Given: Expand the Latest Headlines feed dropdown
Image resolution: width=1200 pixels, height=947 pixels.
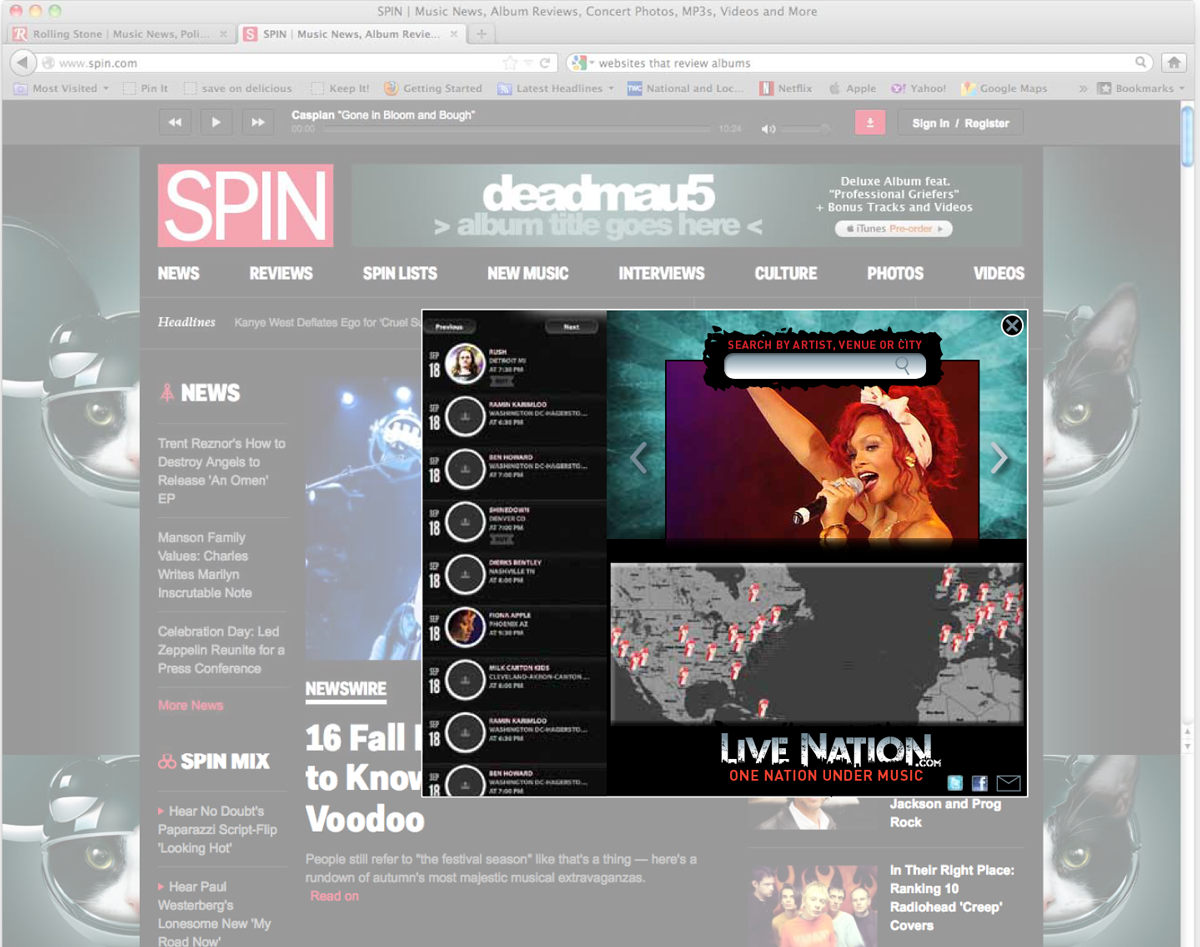Looking at the screenshot, I should (555, 88).
